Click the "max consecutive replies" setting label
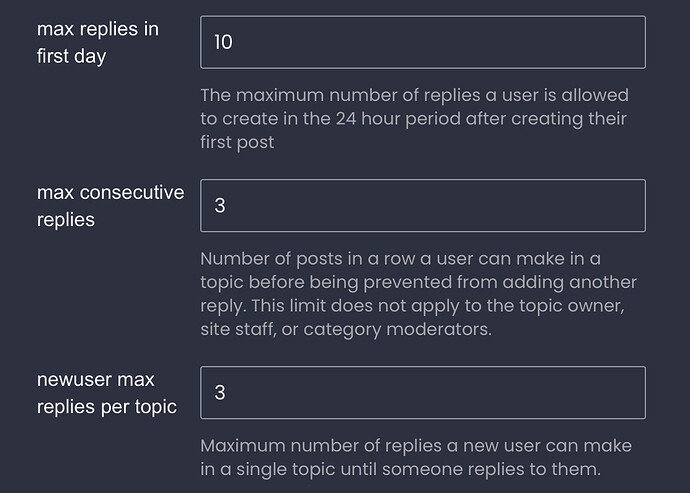 pyautogui.click(x=110, y=206)
